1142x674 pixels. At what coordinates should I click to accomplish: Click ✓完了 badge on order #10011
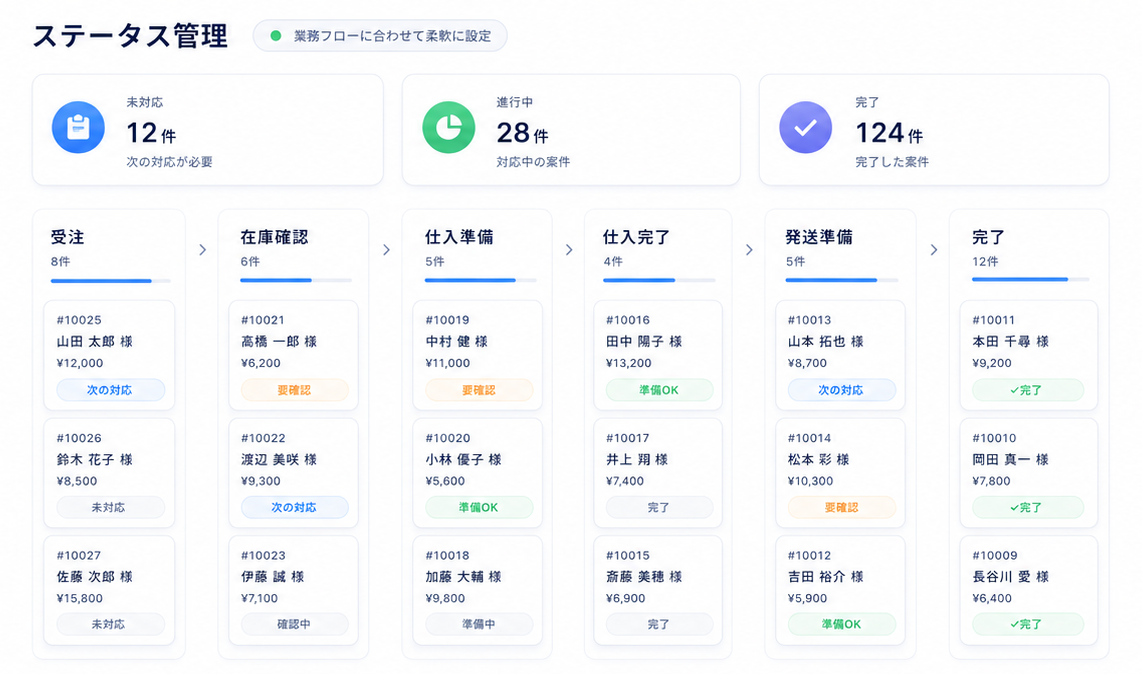1028,390
